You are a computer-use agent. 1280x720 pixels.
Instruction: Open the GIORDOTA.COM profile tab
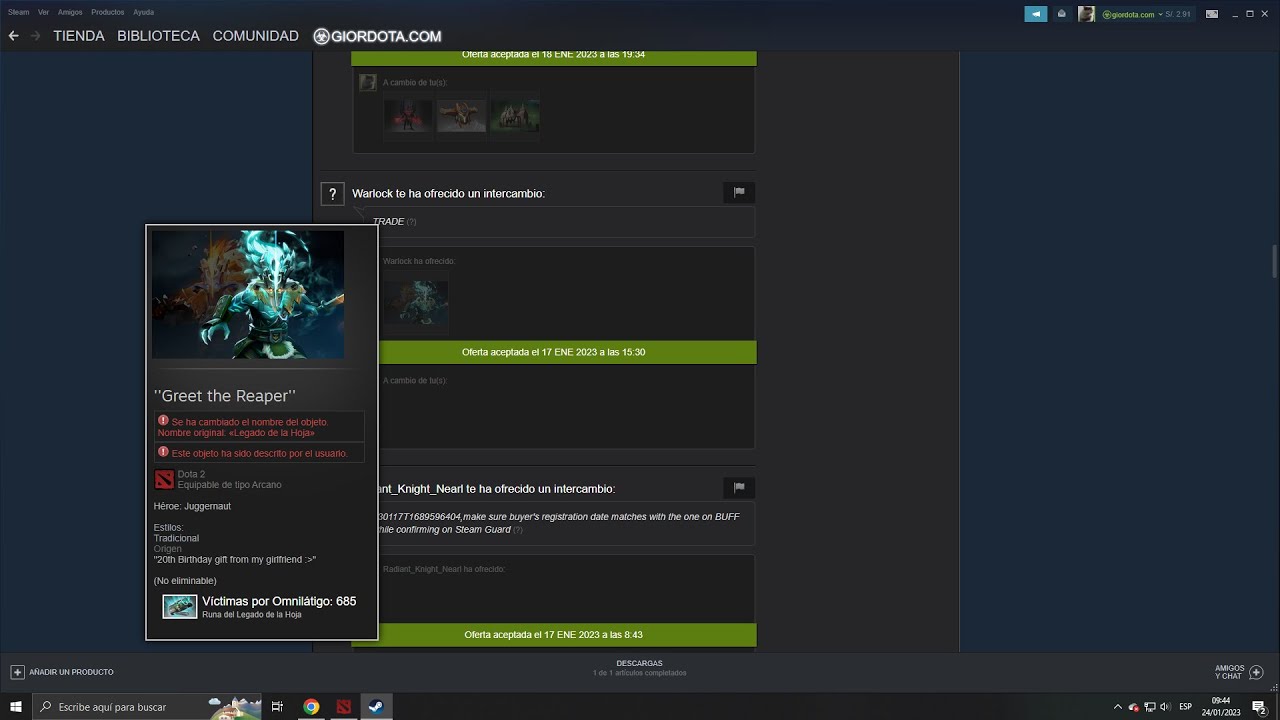[377, 36]
